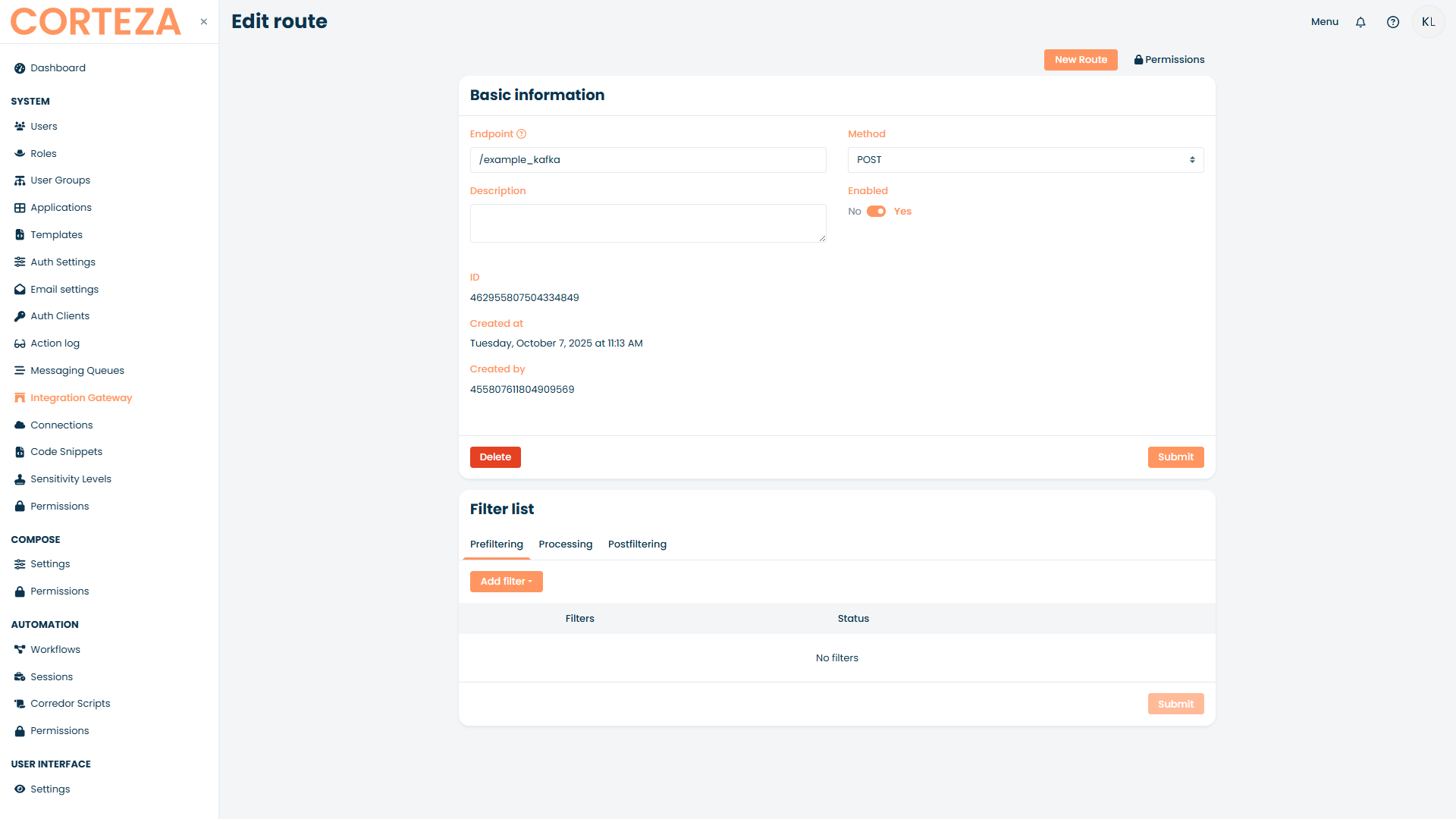1456x819 pixels.
Task: Click the red Delete button
Action: [495, 457]
